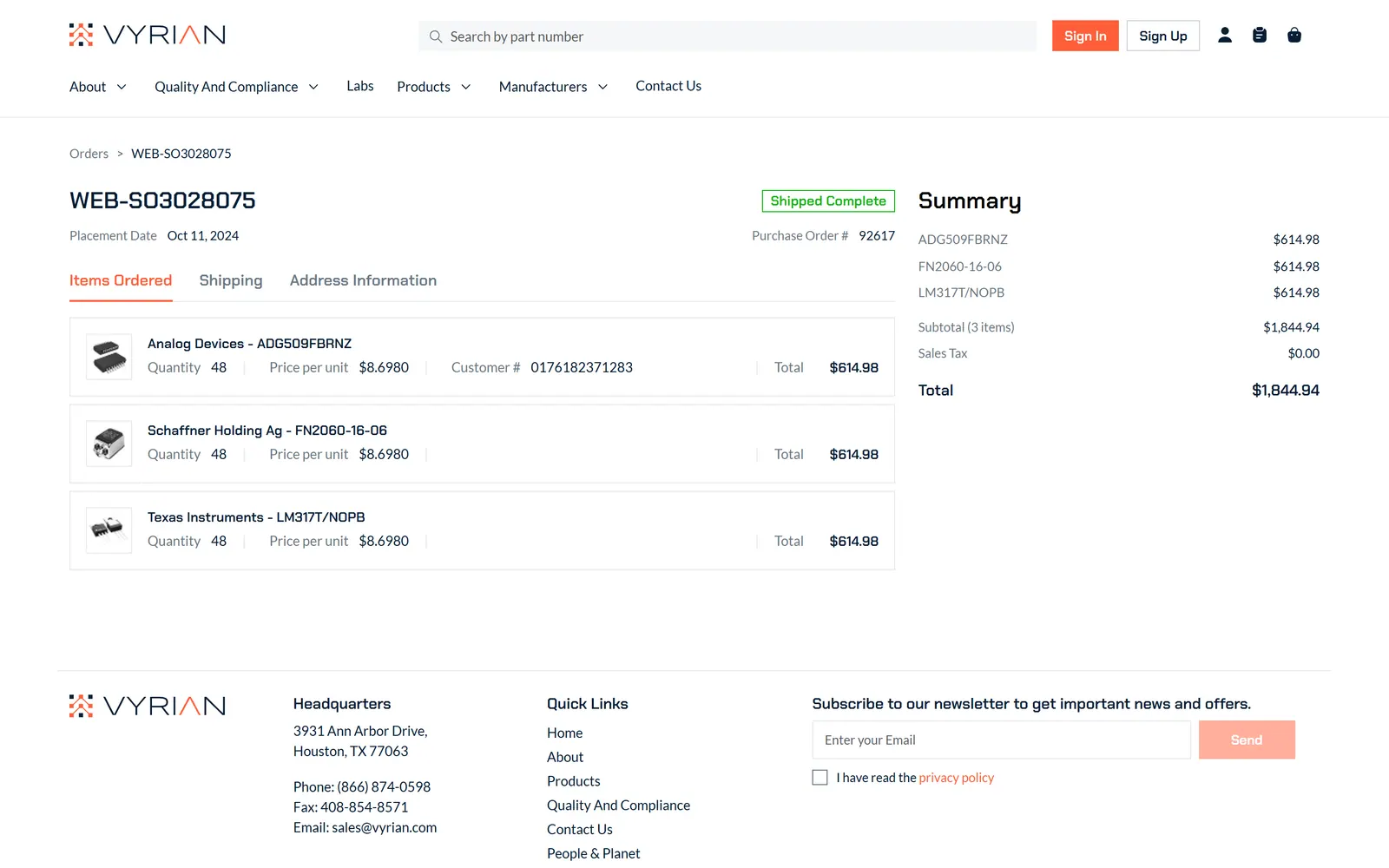
Task: Switch to Address Information tab
Action: click(363, 280)
